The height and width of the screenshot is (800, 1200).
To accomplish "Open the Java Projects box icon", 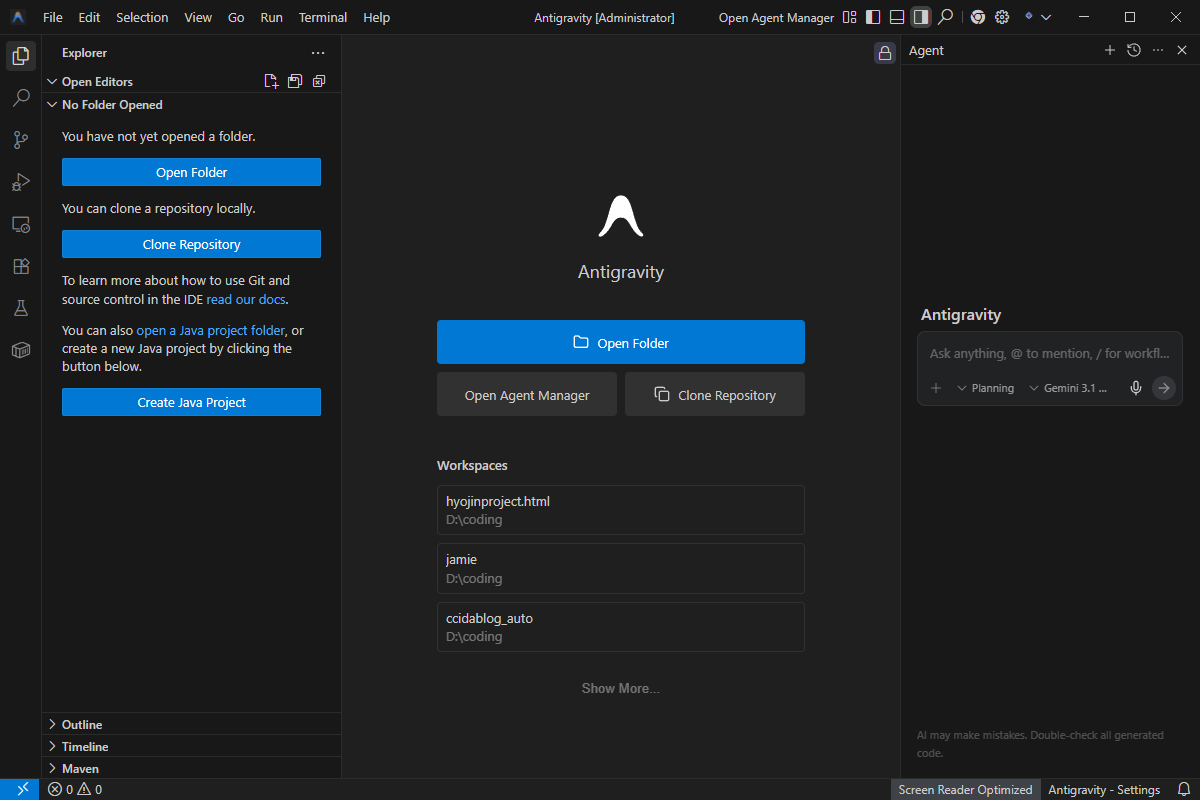I will click(x=20, y=351).
